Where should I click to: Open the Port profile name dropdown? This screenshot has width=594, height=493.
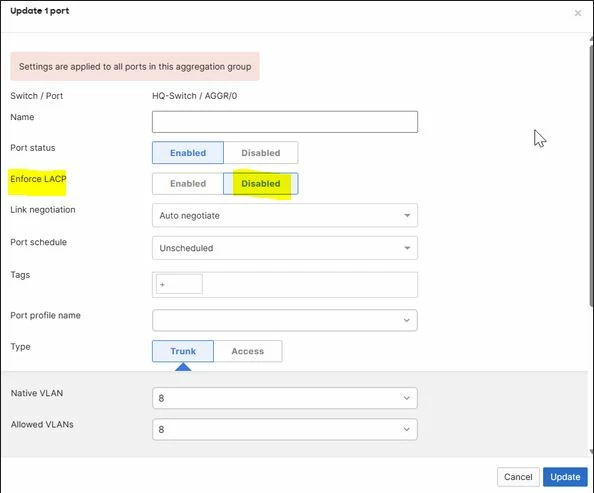285,320
